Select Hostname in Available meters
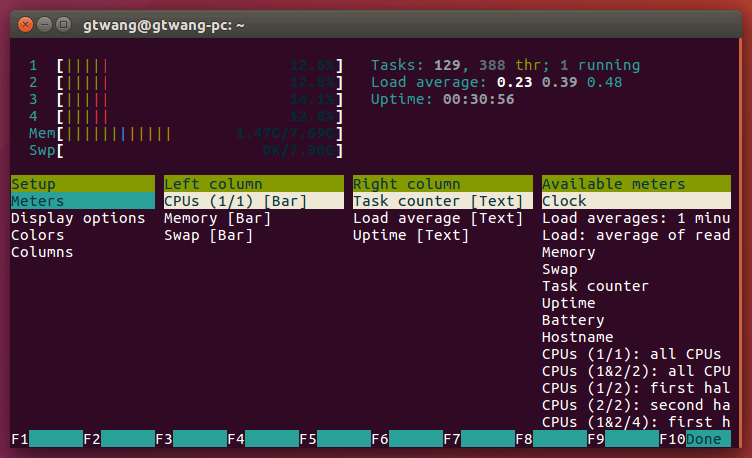This screenshot has height=458, width=752. 577,337
